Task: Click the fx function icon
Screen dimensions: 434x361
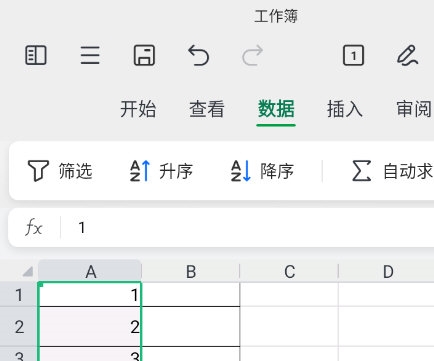Action: pos(34,228)
